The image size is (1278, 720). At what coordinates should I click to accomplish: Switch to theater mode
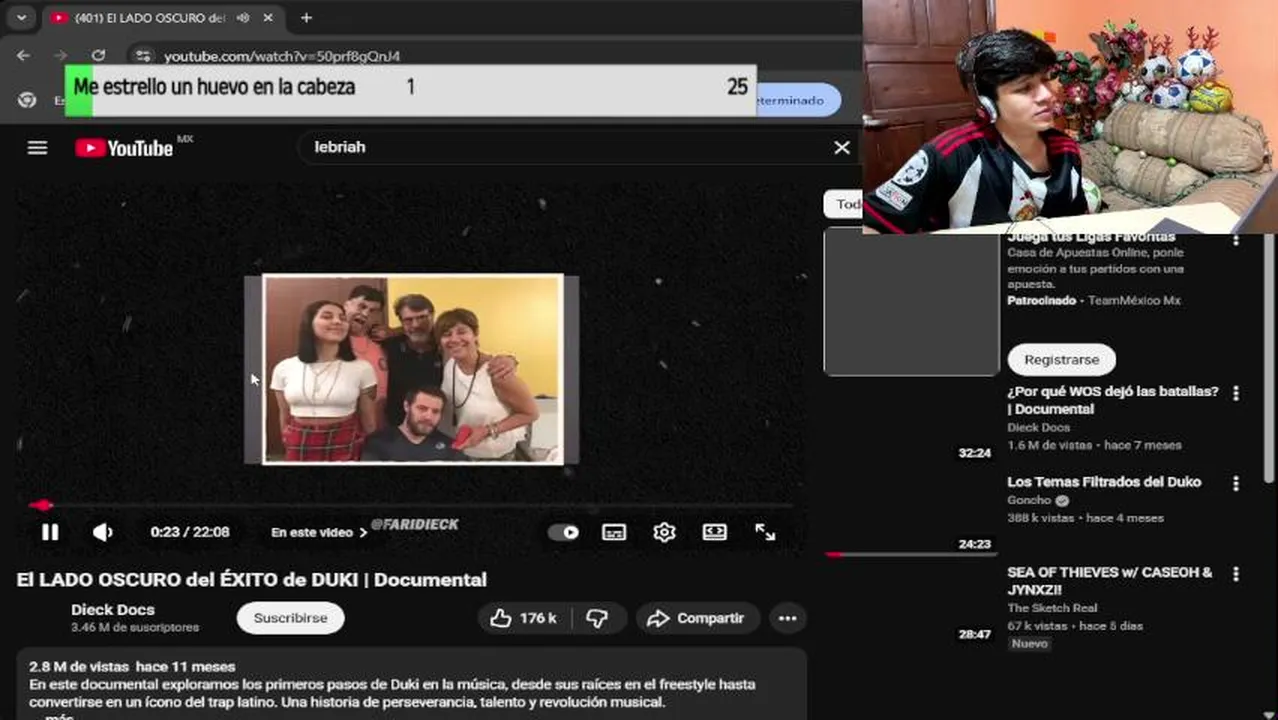pos(714,532)
